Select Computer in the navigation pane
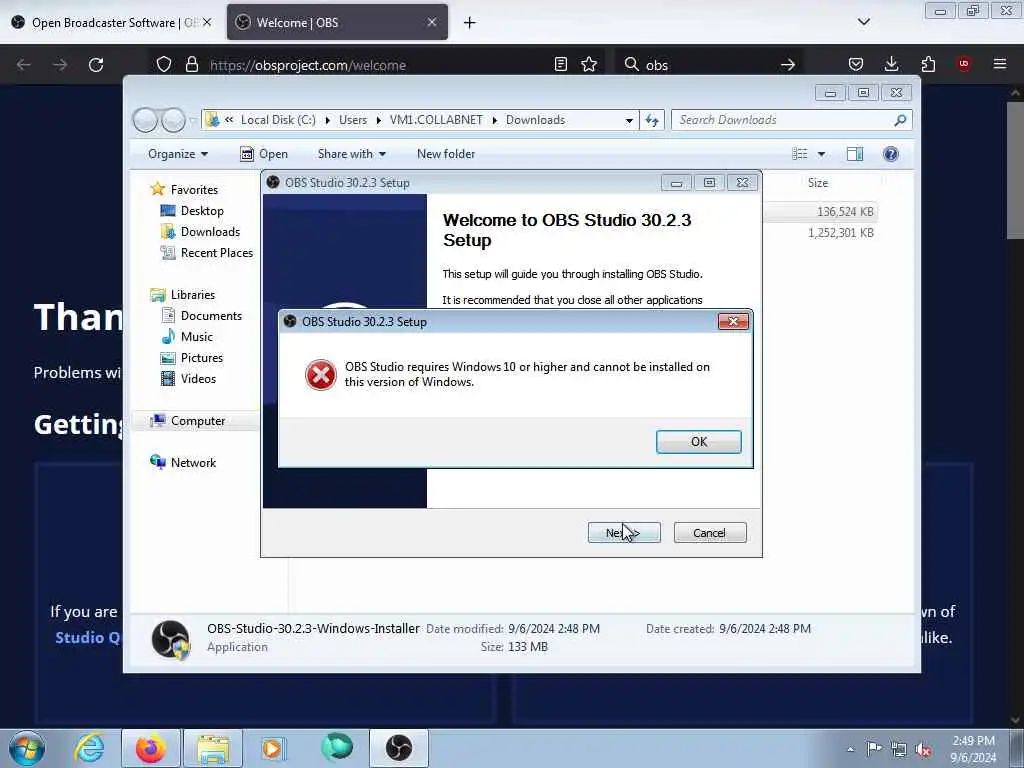Screen dimensions: 1024x768 pyautogui.click(x=197, y=421)
